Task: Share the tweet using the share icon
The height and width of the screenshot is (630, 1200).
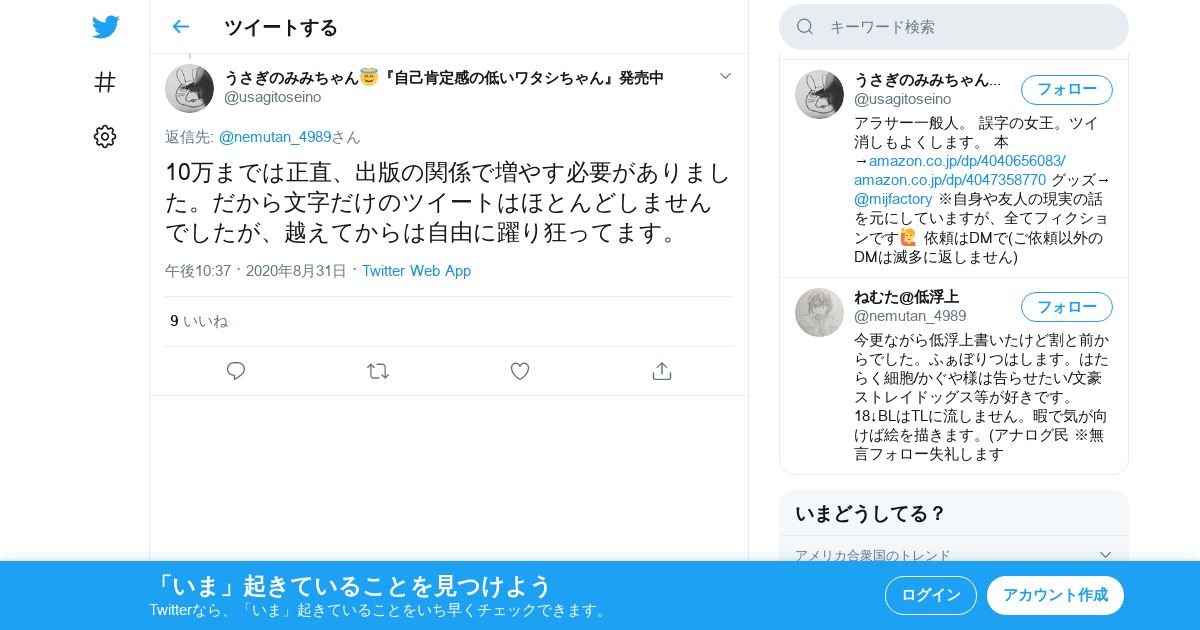Action: click(x=661, y=371)
